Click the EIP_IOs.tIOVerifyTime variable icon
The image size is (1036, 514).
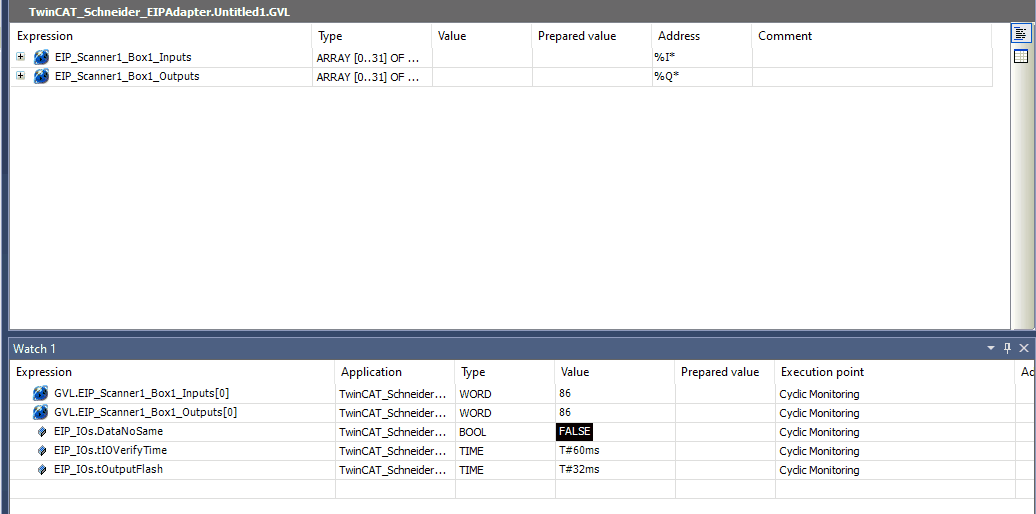coord(42,451)
